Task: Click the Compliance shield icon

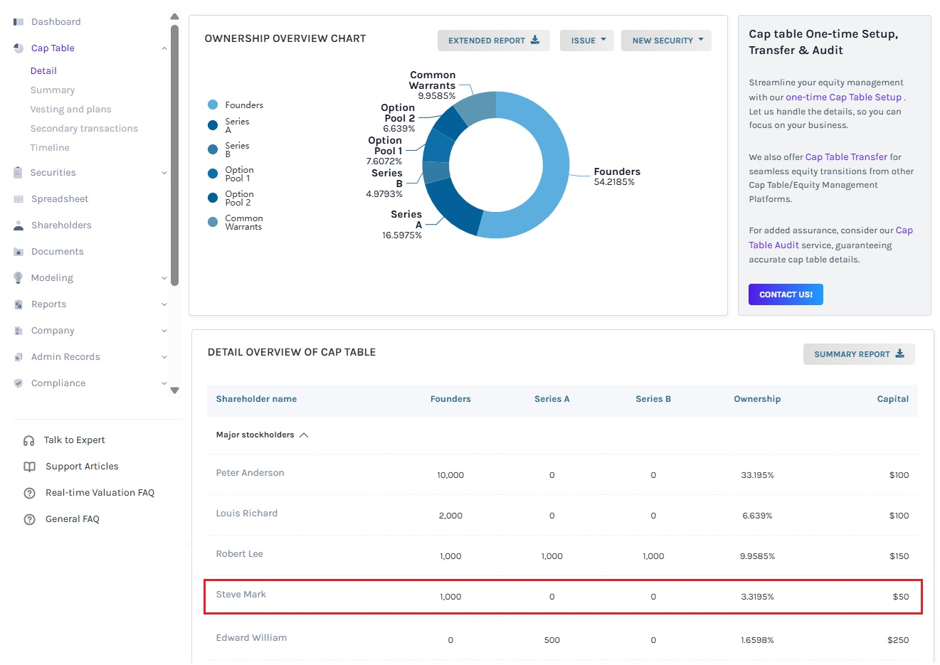Action: click(19, 383)
